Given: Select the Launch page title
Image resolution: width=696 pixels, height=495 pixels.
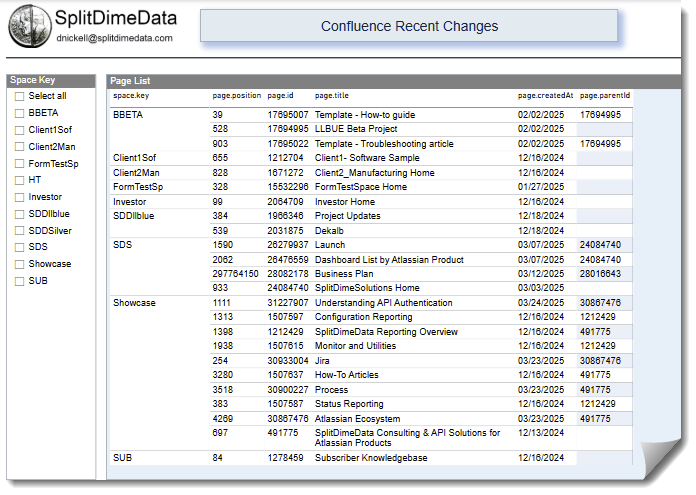Looking at the screenshot, I should click(x=330, y=245).
